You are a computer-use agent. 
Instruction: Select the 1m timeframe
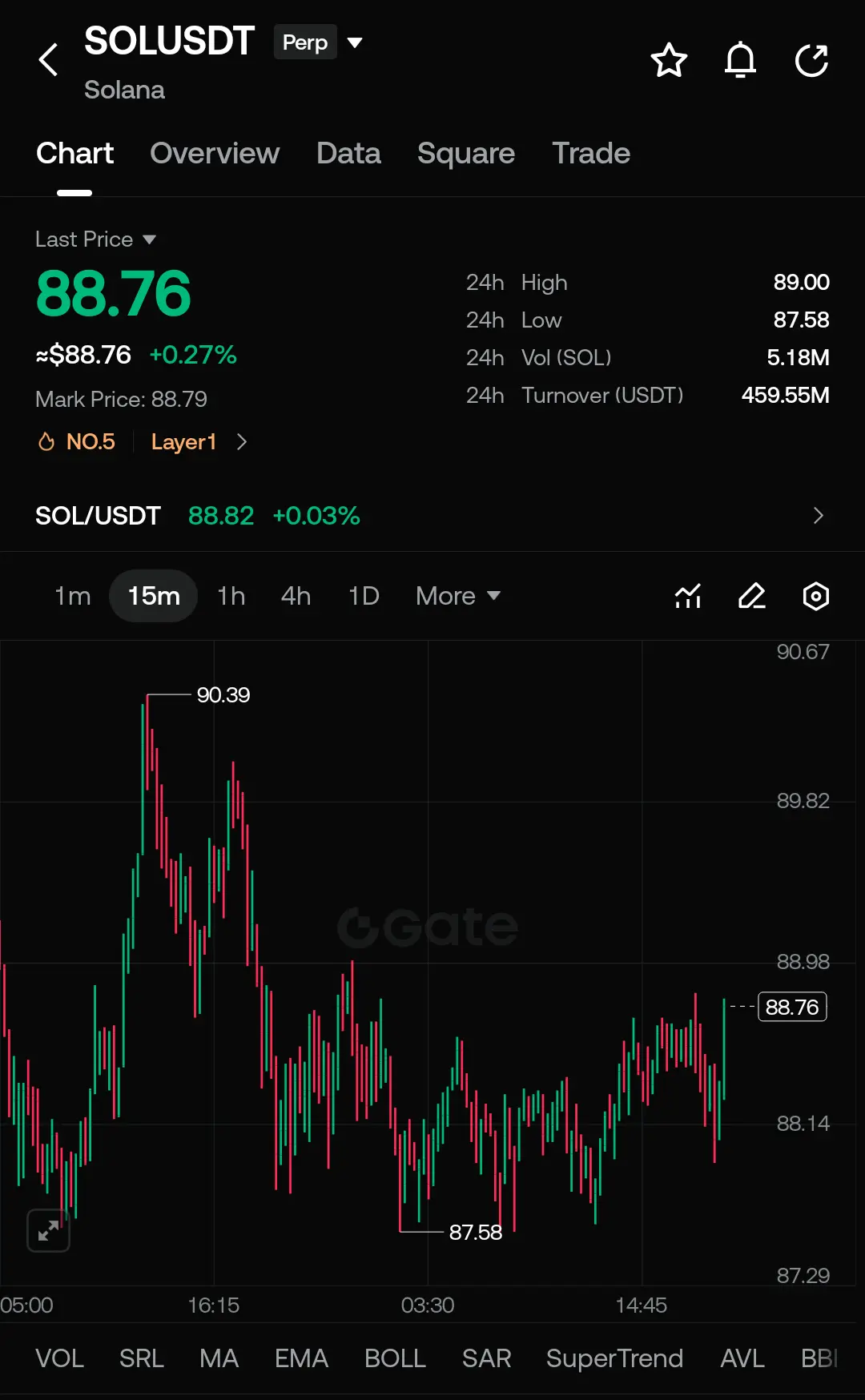click(x=72, y=596)
